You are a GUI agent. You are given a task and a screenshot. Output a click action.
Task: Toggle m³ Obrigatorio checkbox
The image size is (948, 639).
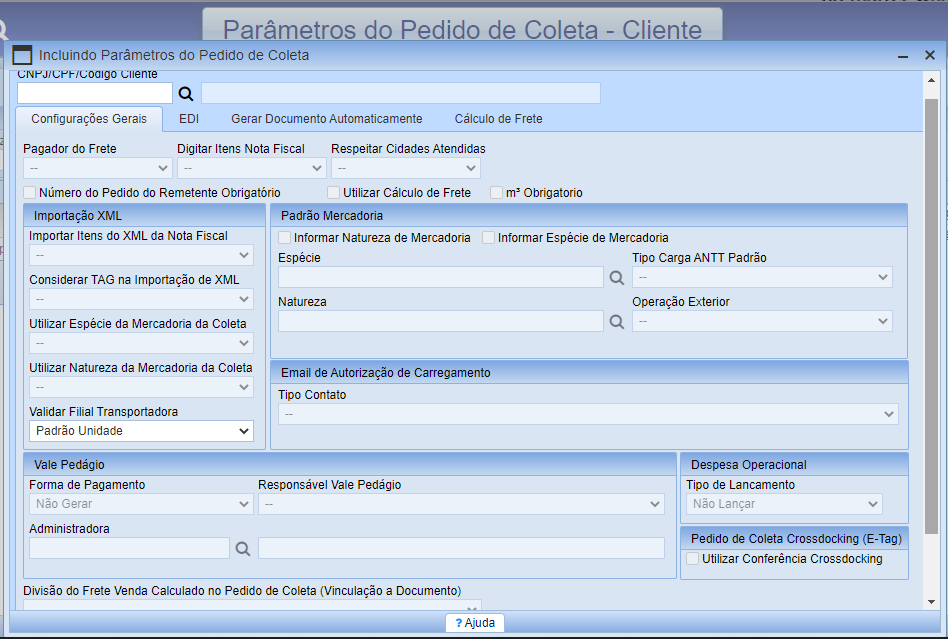point(496,193)
